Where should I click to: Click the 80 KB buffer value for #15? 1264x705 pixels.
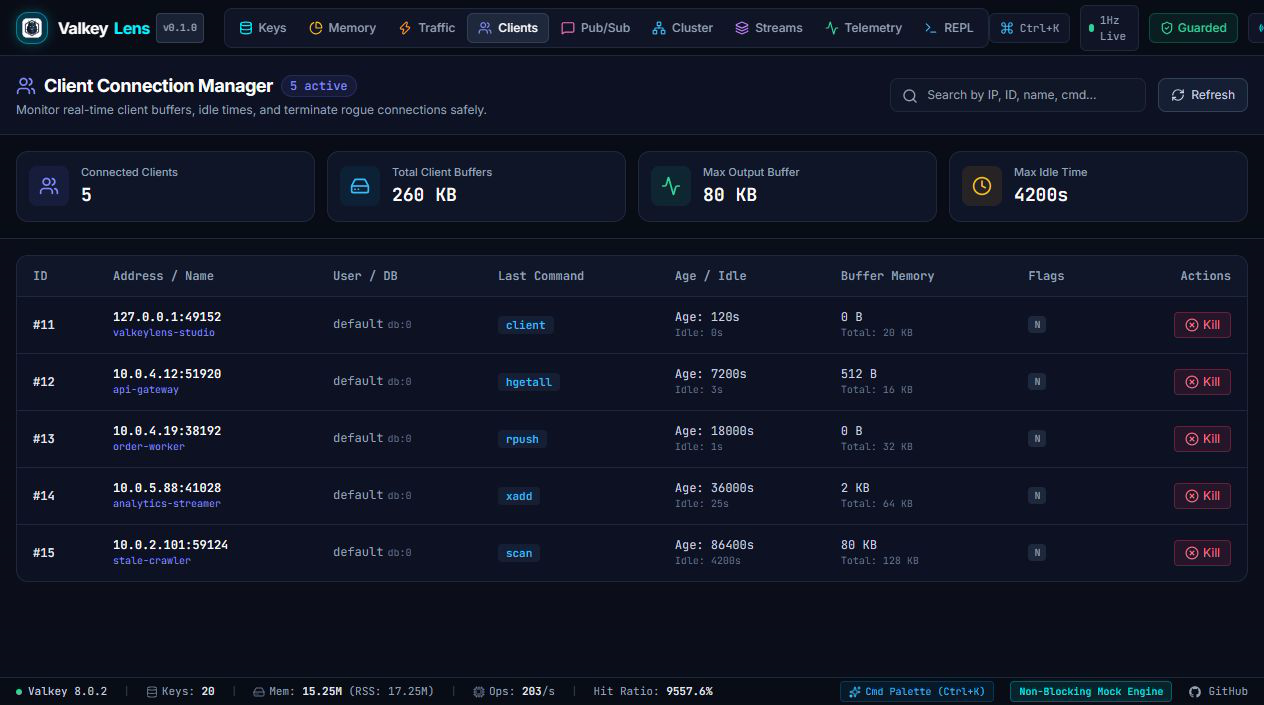pos(859,545)
